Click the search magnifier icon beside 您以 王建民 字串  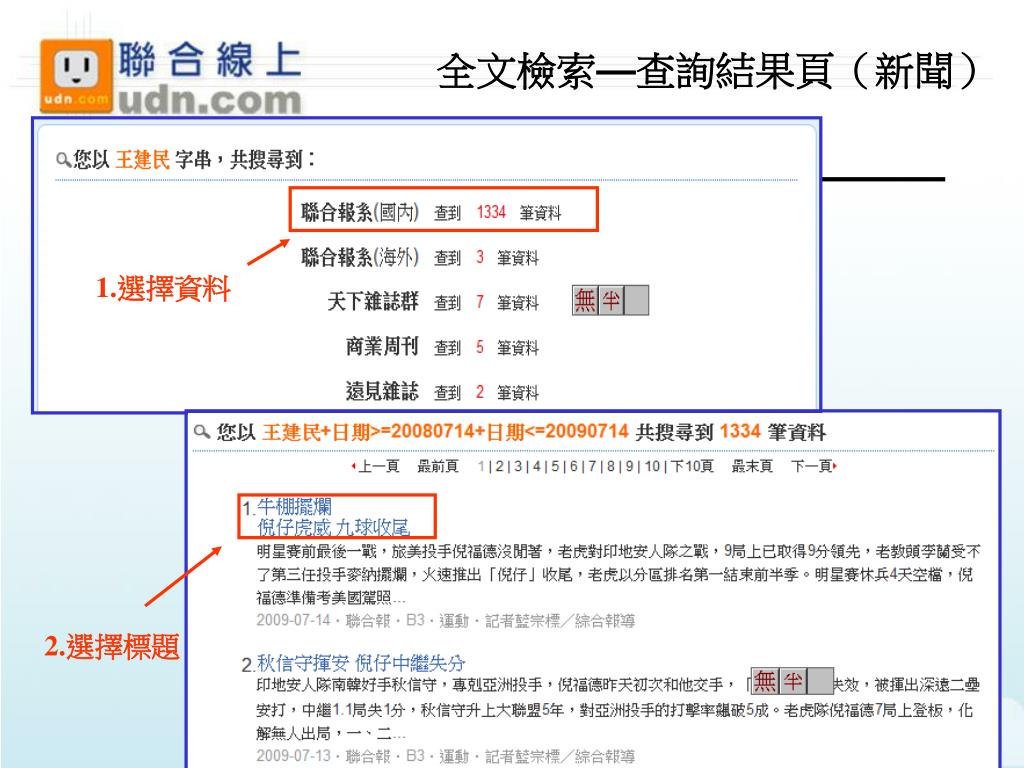63,159
